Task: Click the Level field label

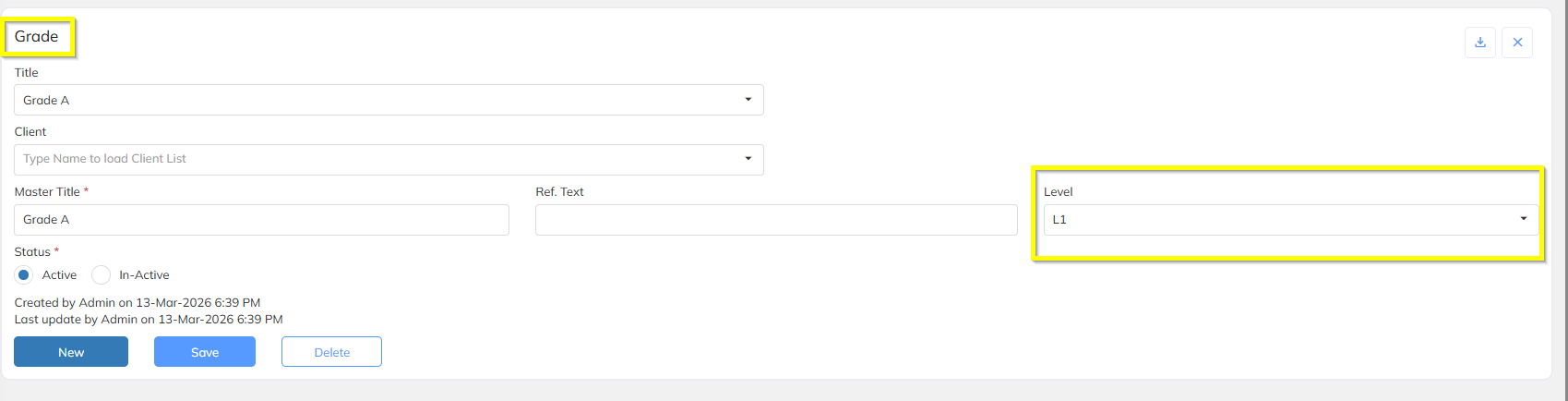Action: pos(1058,192)
